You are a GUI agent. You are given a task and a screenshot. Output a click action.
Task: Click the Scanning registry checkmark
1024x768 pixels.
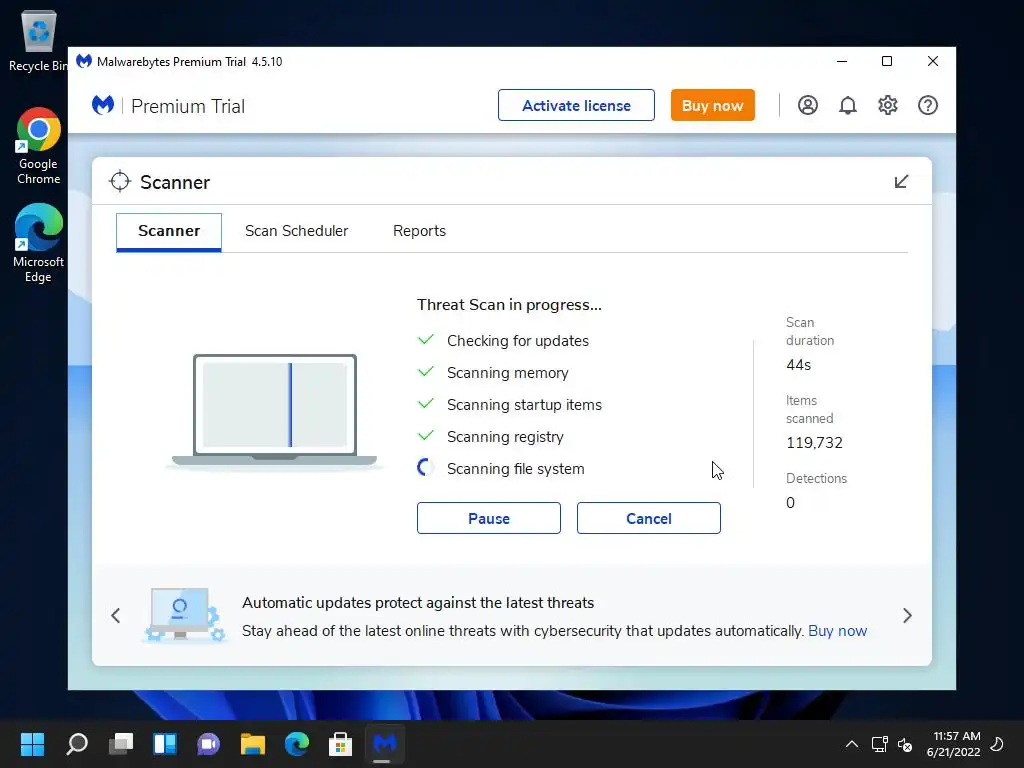point(426,436)
